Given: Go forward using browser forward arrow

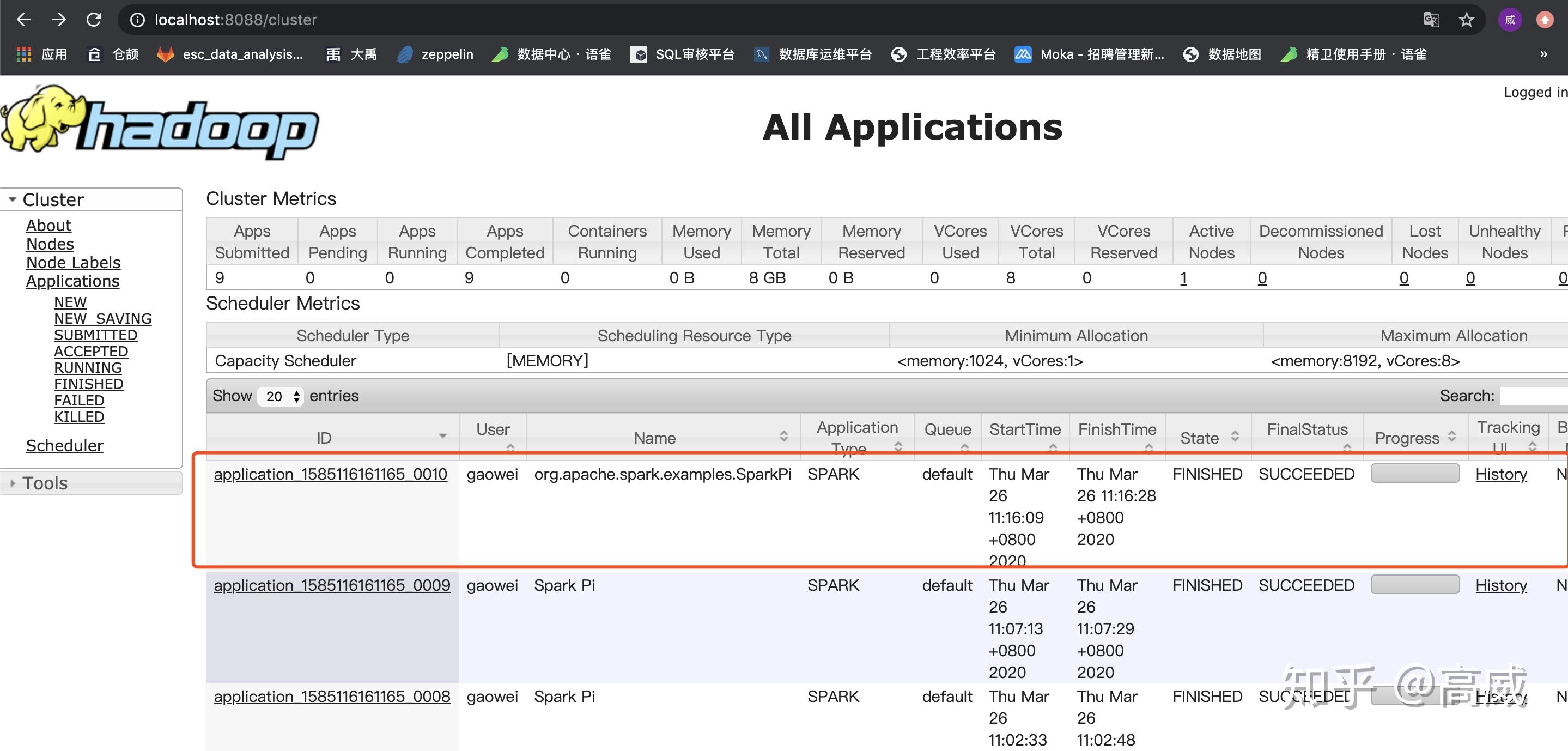Looking at the screenshot, I should point(58,20).
